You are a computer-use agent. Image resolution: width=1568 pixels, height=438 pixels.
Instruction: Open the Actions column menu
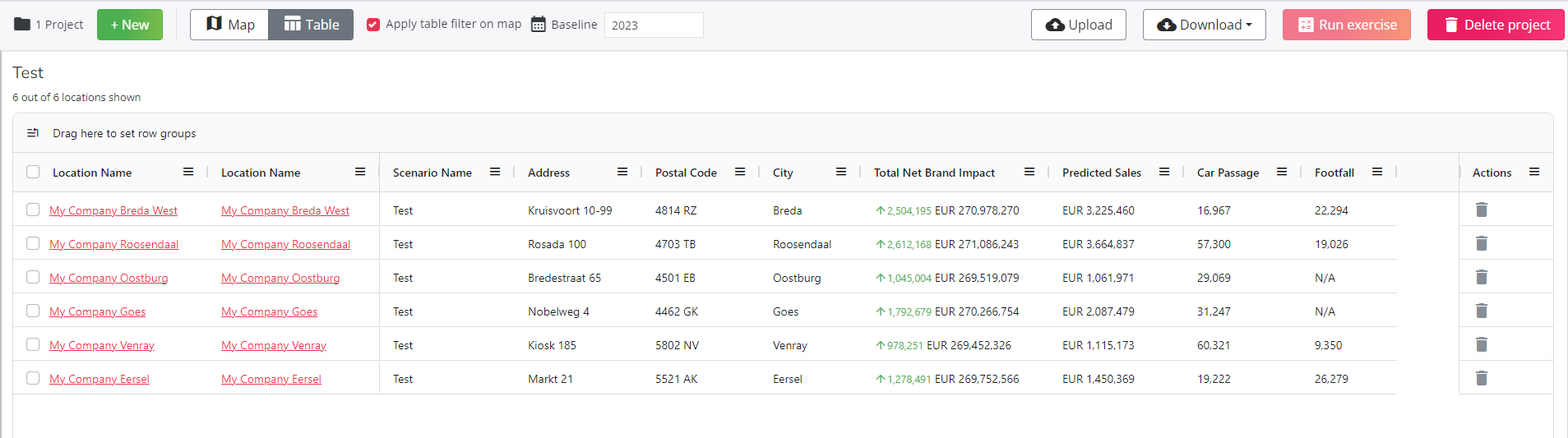tap(1534, 173)
